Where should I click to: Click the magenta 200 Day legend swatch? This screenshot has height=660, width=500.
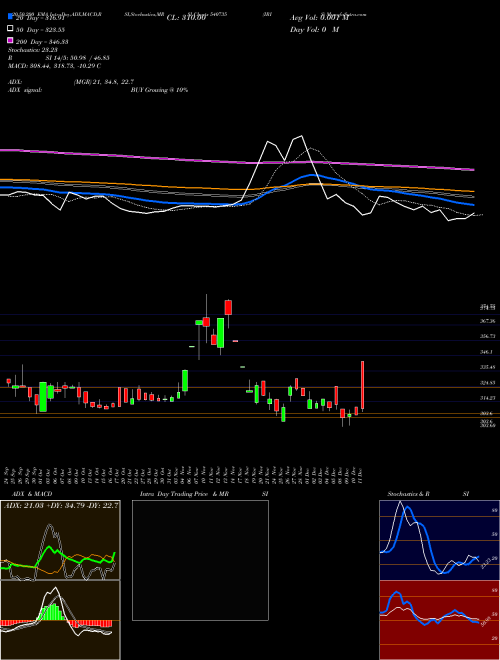[11, 40]
